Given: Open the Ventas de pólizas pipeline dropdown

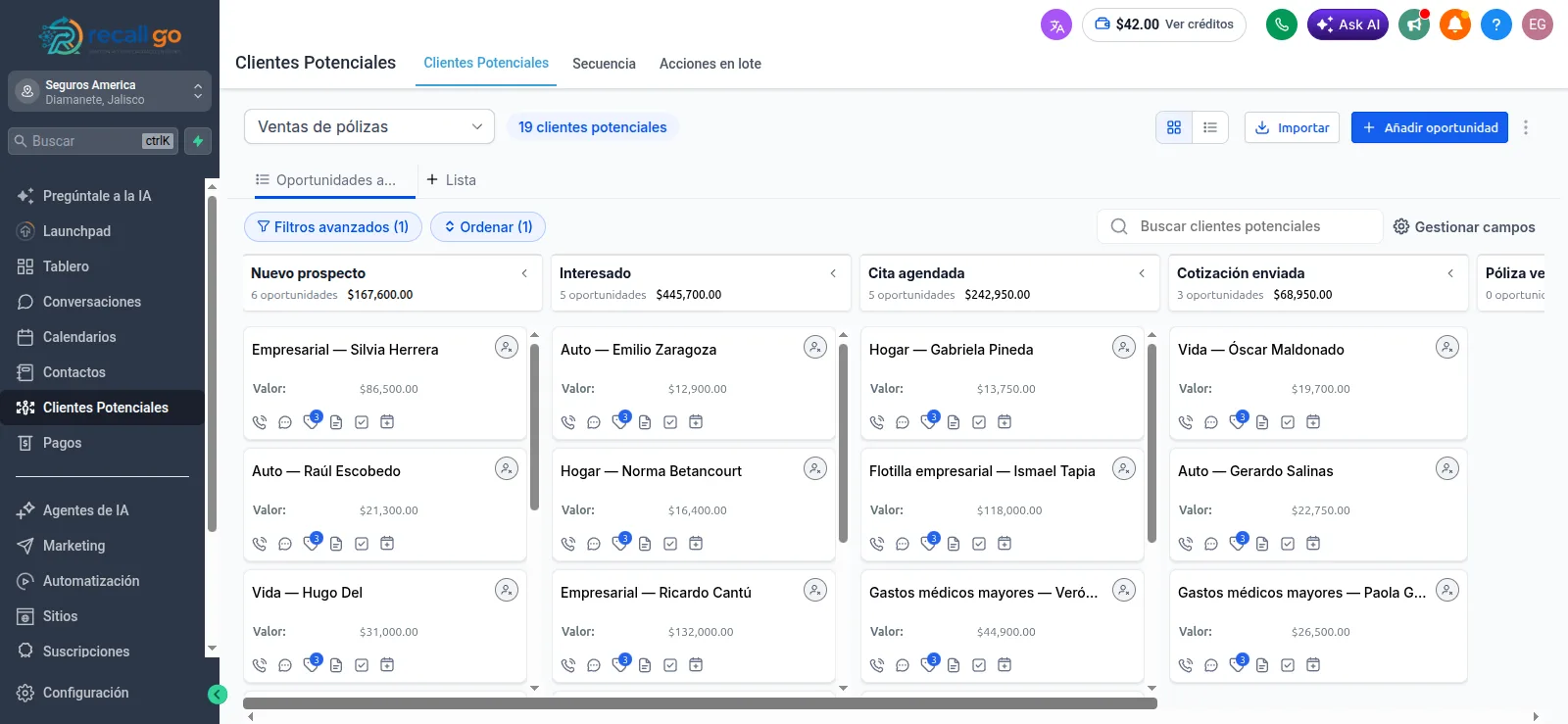Looking at the screenshot, I should click(x=369, y=126).
